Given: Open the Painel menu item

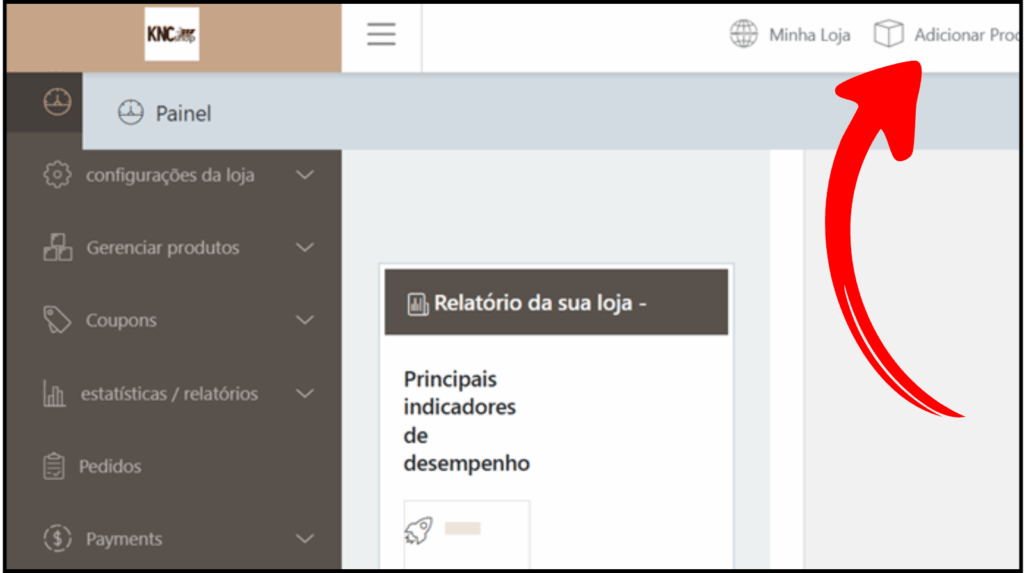Looking at the screenshot, I should (183, 114).
